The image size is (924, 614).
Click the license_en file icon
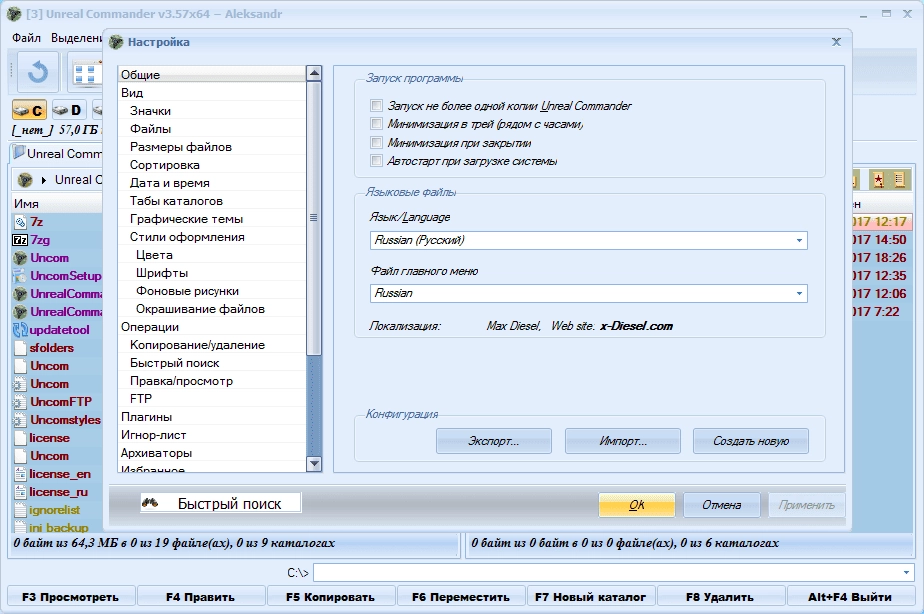pyautogui.click(x=20, y=474)
